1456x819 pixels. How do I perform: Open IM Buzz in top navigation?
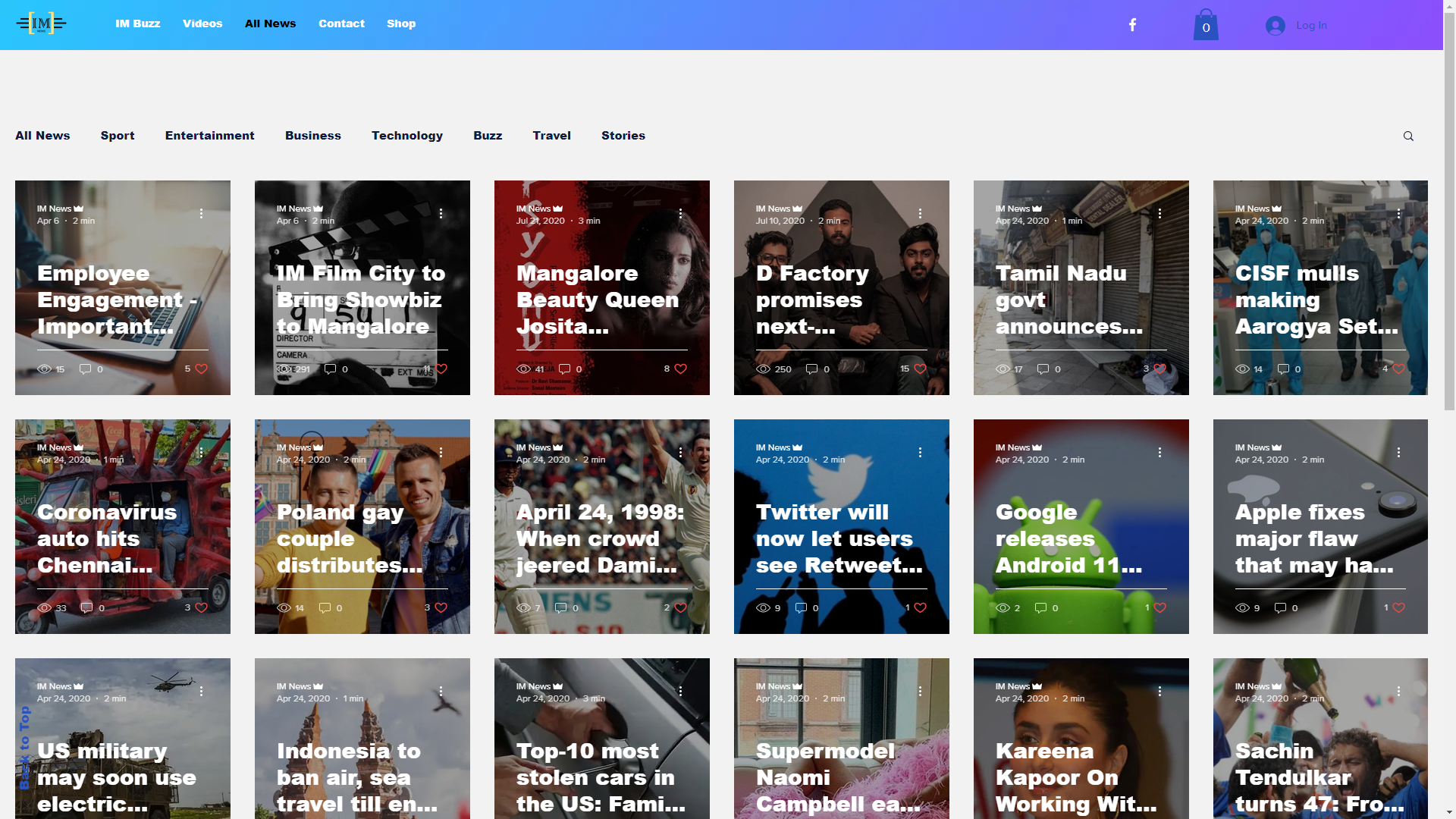[x=138, y=24]
